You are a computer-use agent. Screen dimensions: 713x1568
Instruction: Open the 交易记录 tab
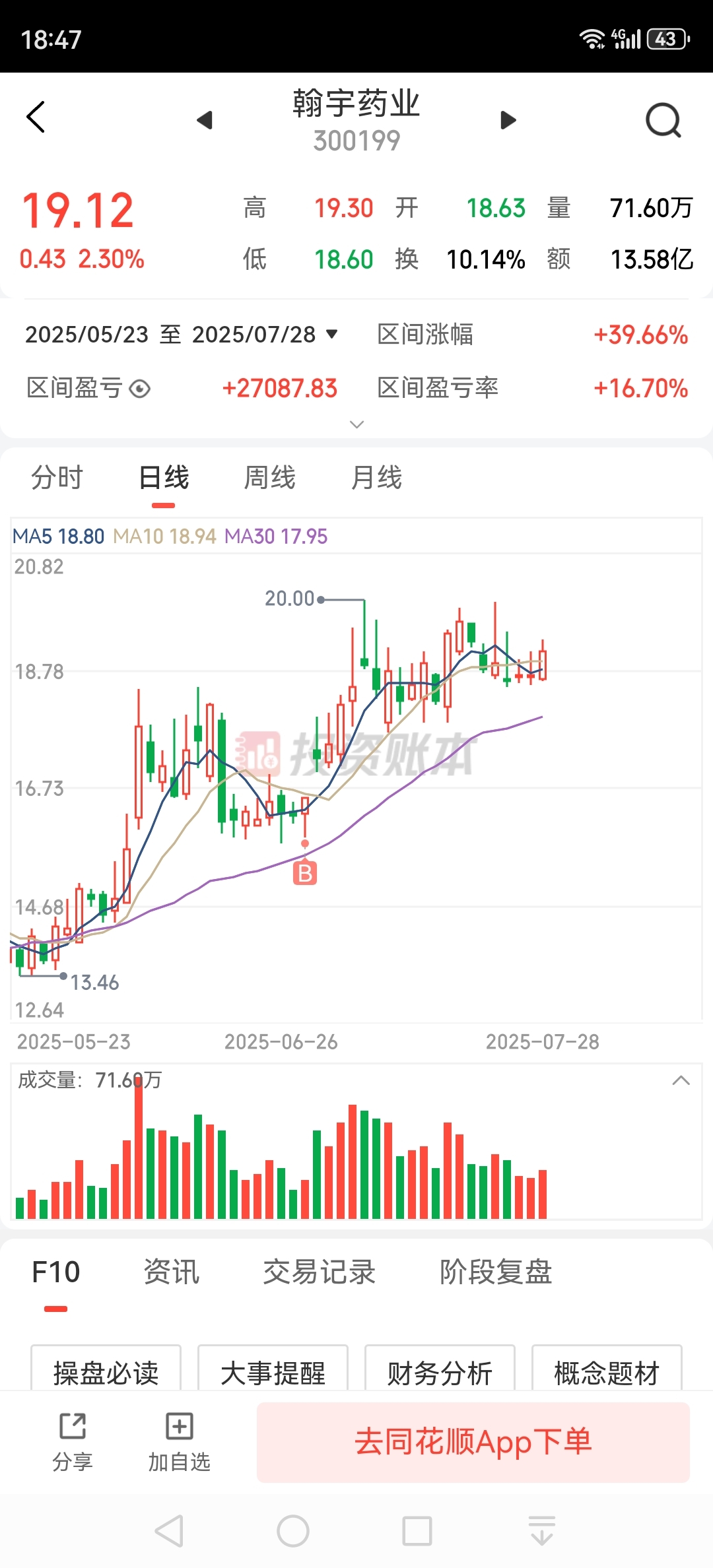[x=320, y=1272]
